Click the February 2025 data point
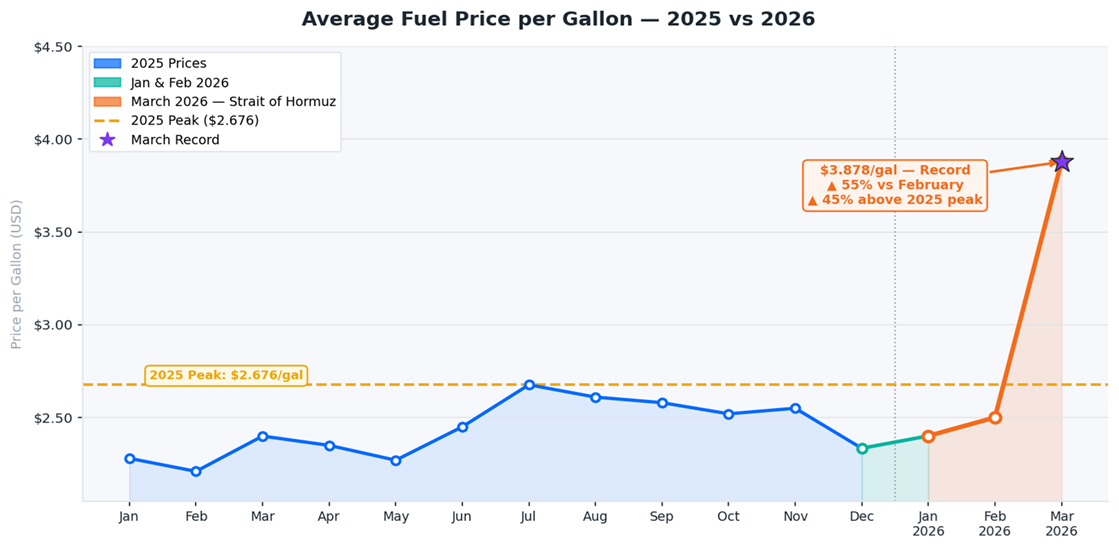The width and height of the screenshot is (1119, 549). coord(196,471)
